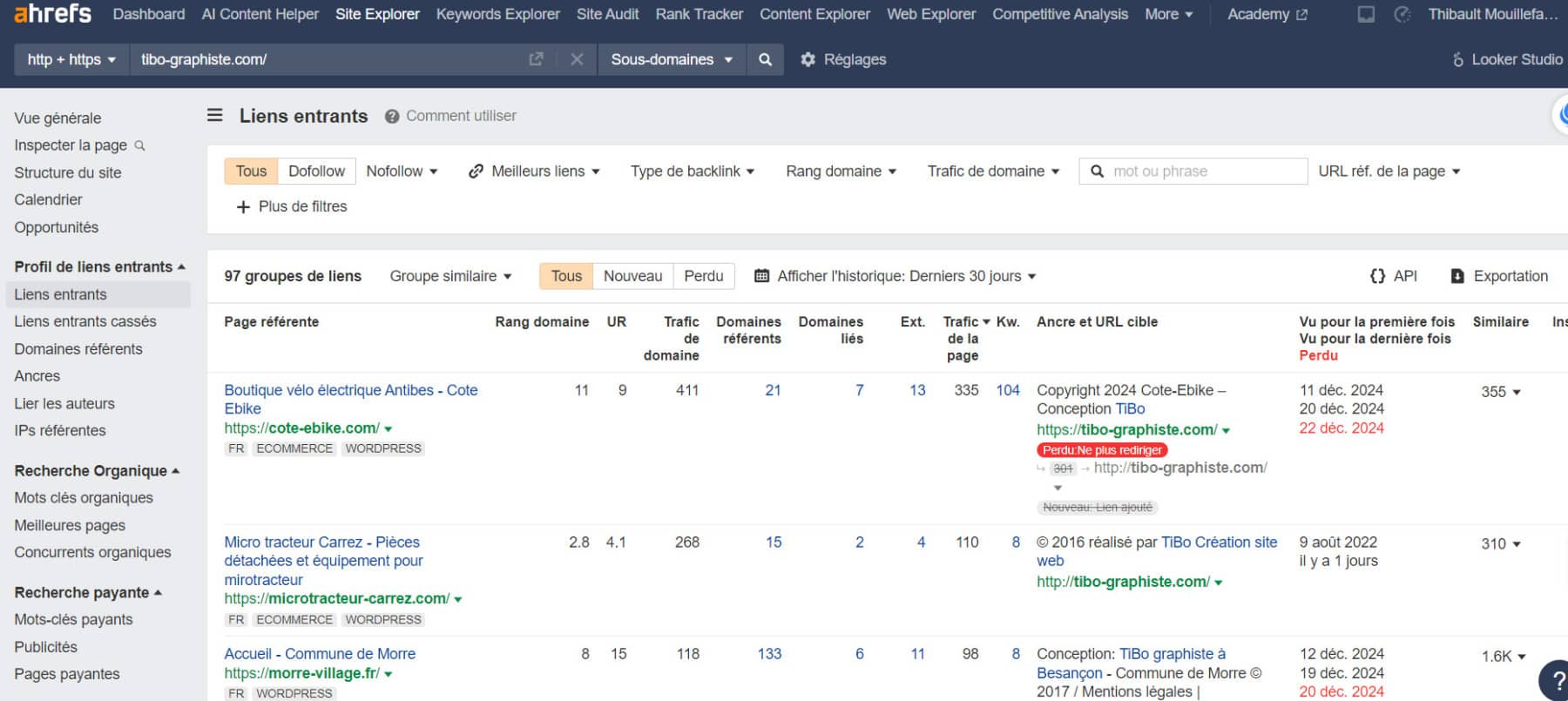Click the help question mark bubble
This screenshot has width=1568, height=701.
click(x=1556, y=681)
